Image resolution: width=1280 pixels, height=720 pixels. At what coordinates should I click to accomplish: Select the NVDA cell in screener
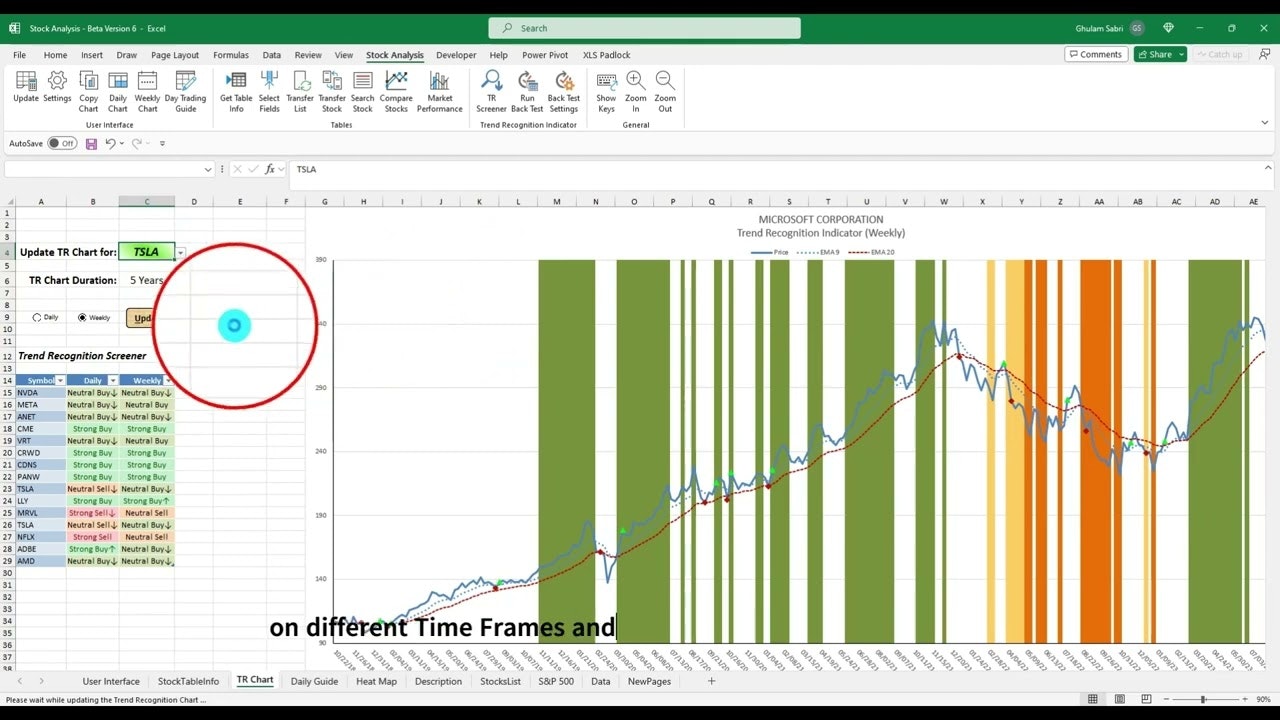pos(41,393)
